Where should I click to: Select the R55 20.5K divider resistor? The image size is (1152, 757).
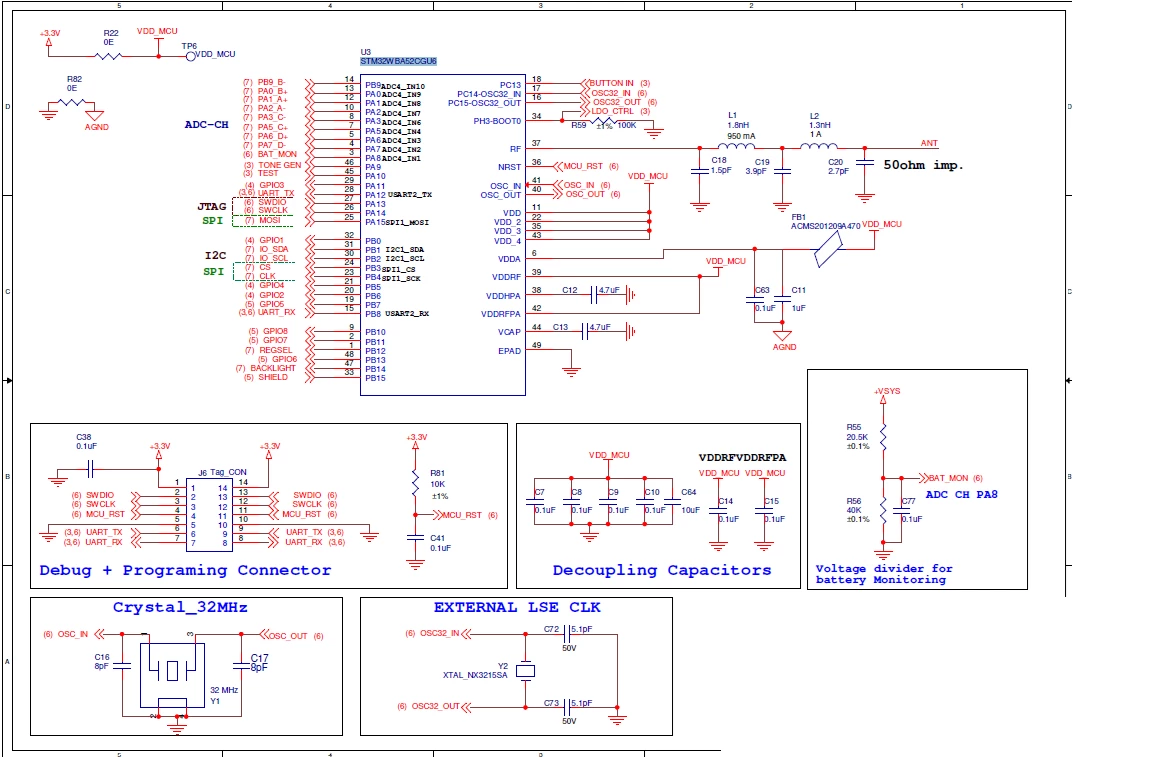[x=883, y=438]
